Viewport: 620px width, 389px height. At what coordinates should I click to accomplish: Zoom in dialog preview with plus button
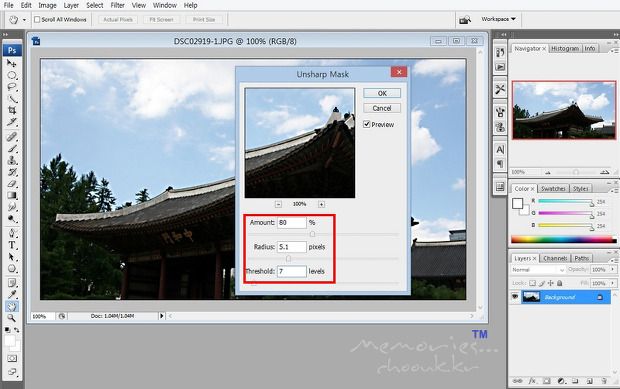(321, 204)
